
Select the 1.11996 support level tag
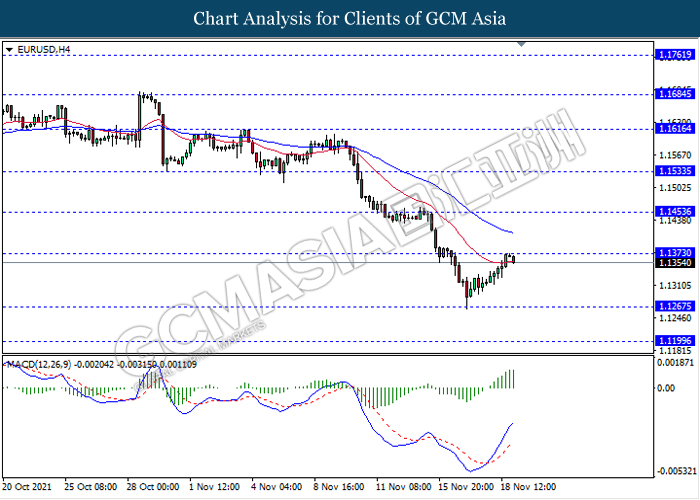[x=670, y=341]
